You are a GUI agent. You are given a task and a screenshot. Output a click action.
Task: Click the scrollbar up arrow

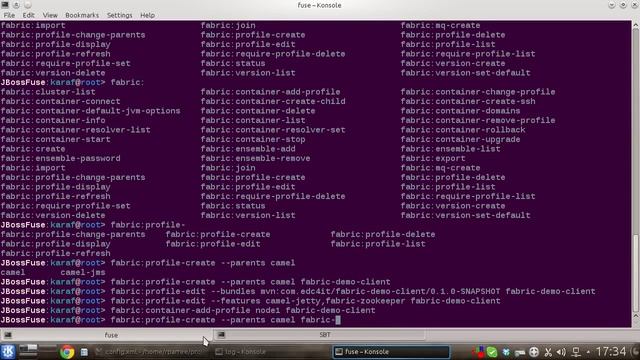pos(636,25)
